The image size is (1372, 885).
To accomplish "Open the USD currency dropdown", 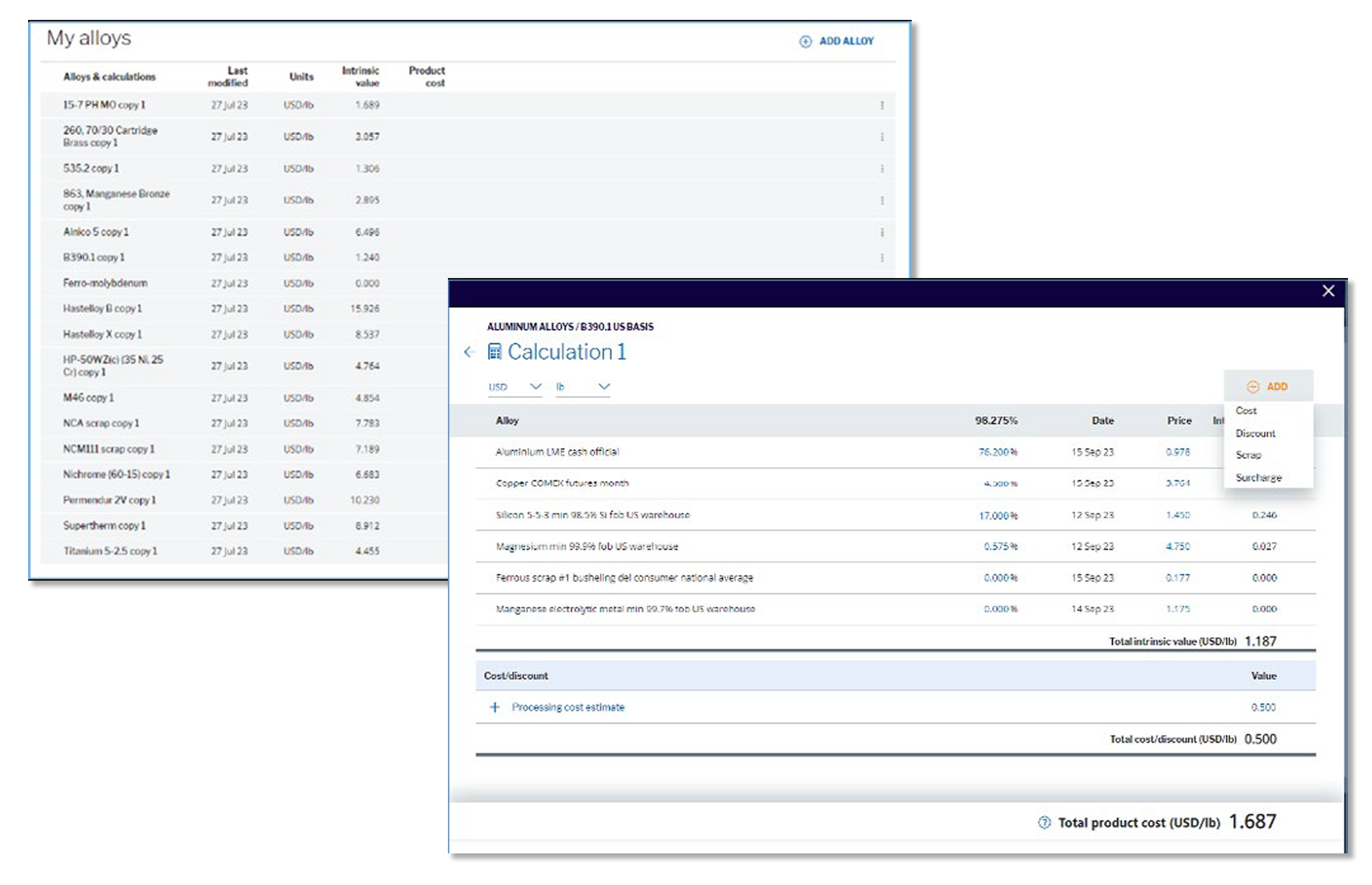I will (x=515, y=387).
